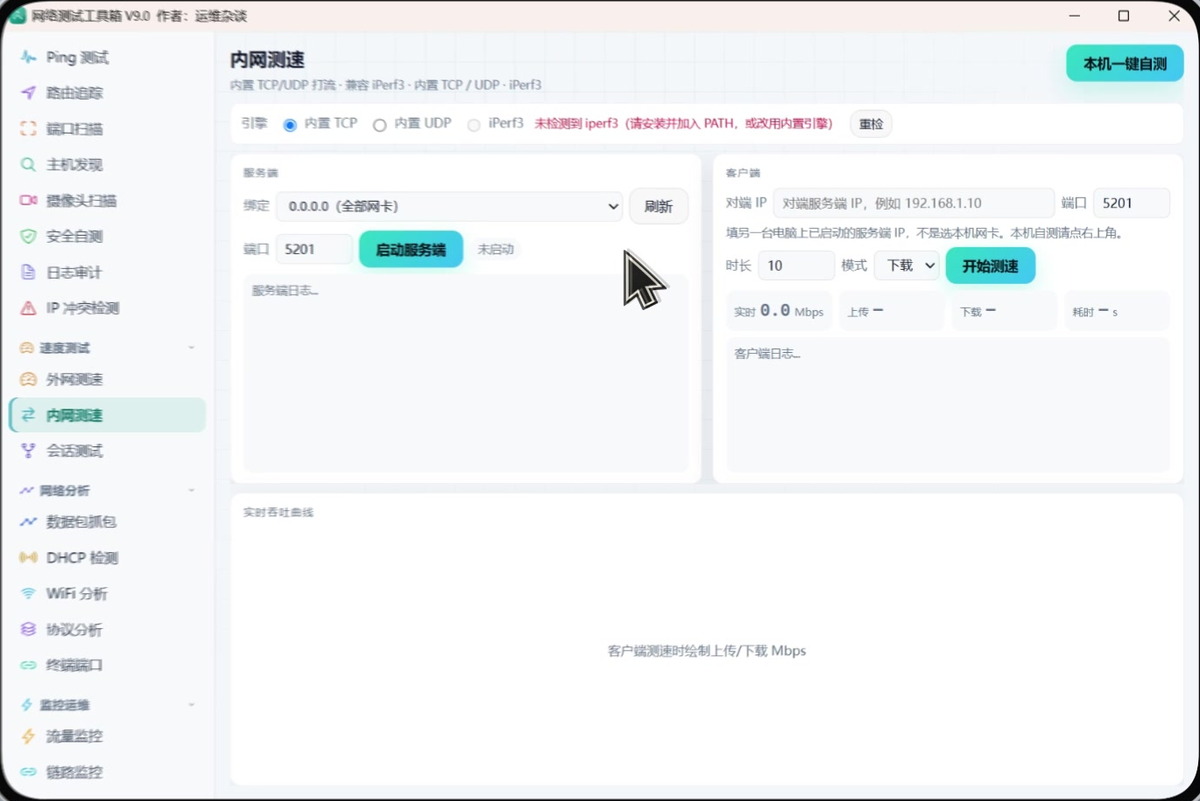This screenshot has height=801, width=1200.
Task: Select the 内置 TCP engine radio
Action: point(290,125)
